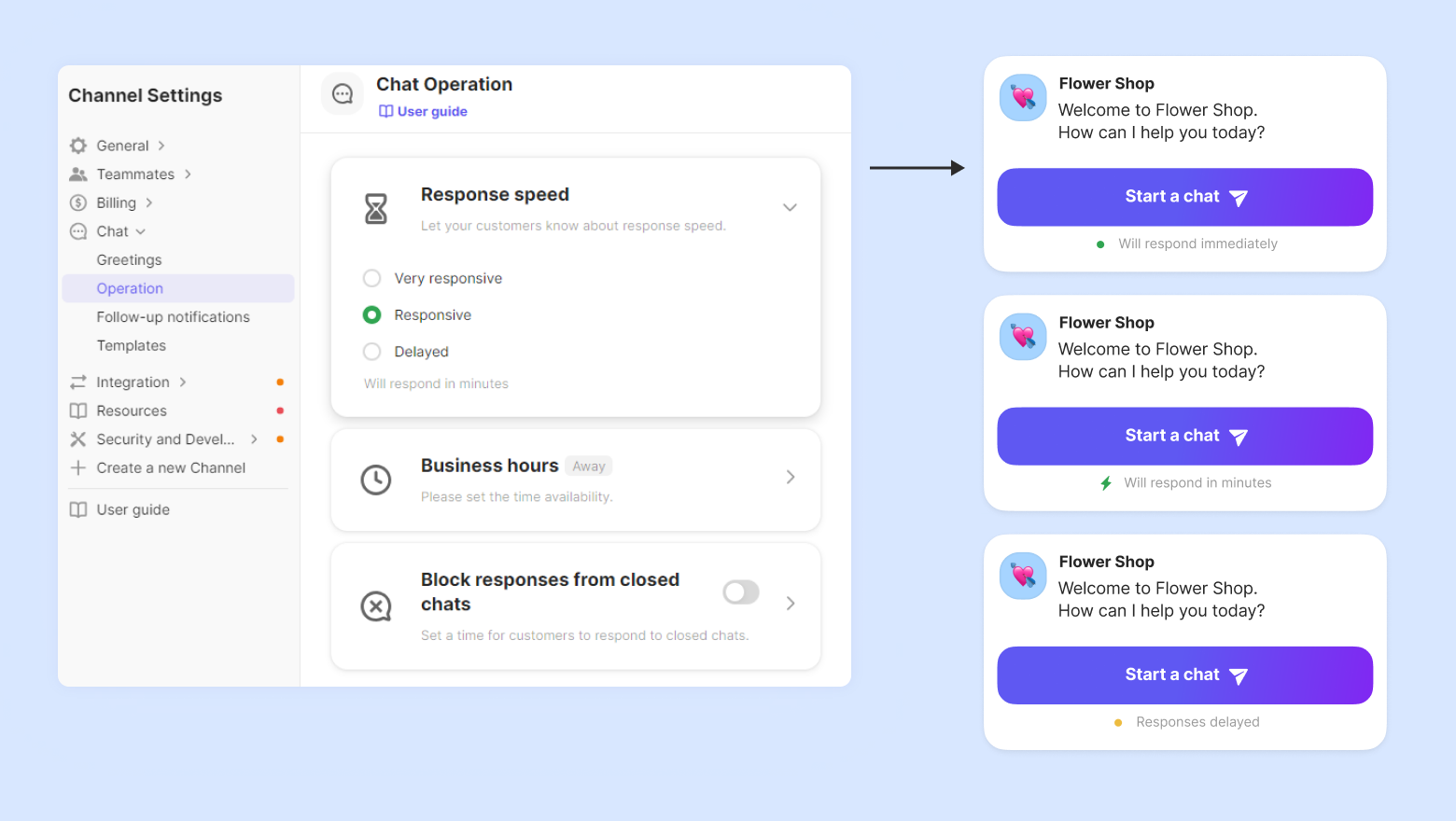Click the Security and Development tools icon
The width and height of the screenshot is (1456, 821).
pyautogui.click(x=78, y=439)
